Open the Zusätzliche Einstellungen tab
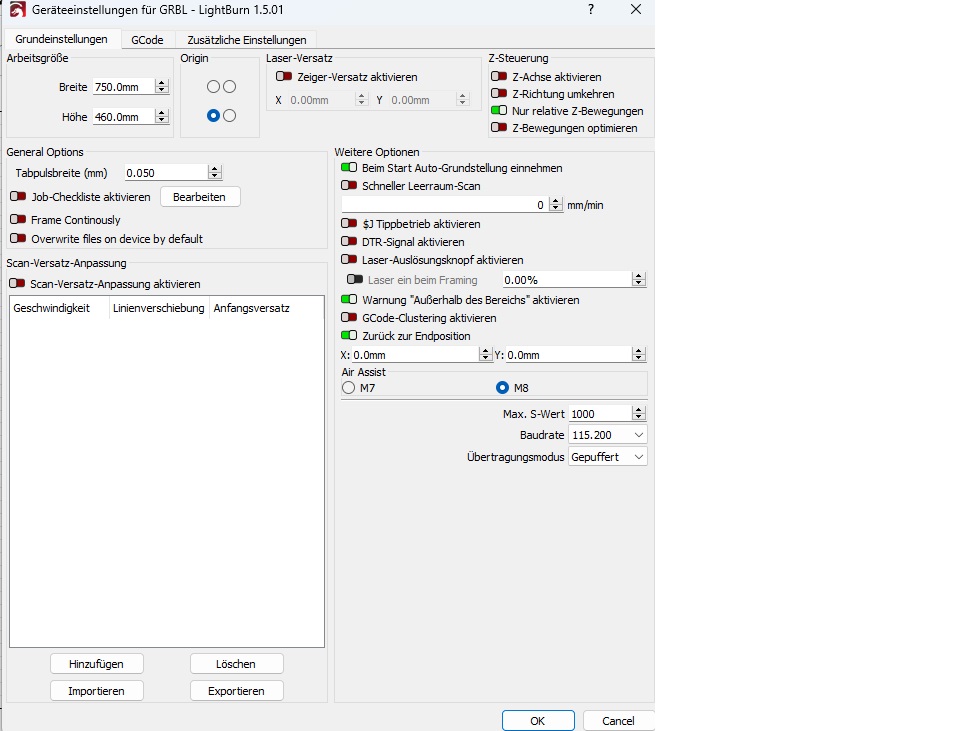Screen dimensions: 960x731 247,40
